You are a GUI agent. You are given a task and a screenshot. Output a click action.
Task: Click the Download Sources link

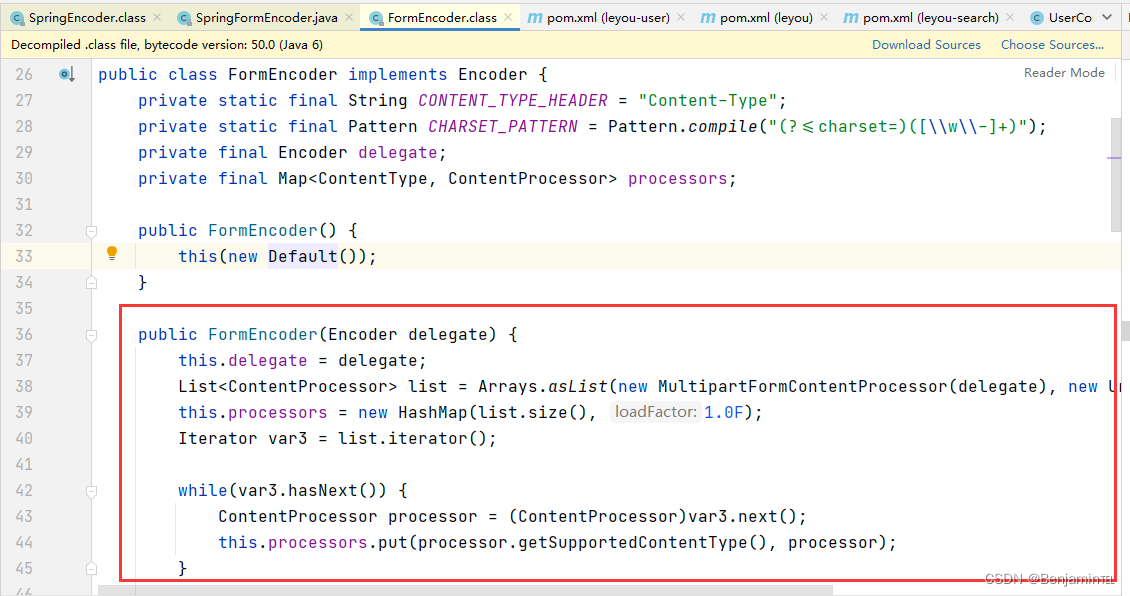point(926,44)
